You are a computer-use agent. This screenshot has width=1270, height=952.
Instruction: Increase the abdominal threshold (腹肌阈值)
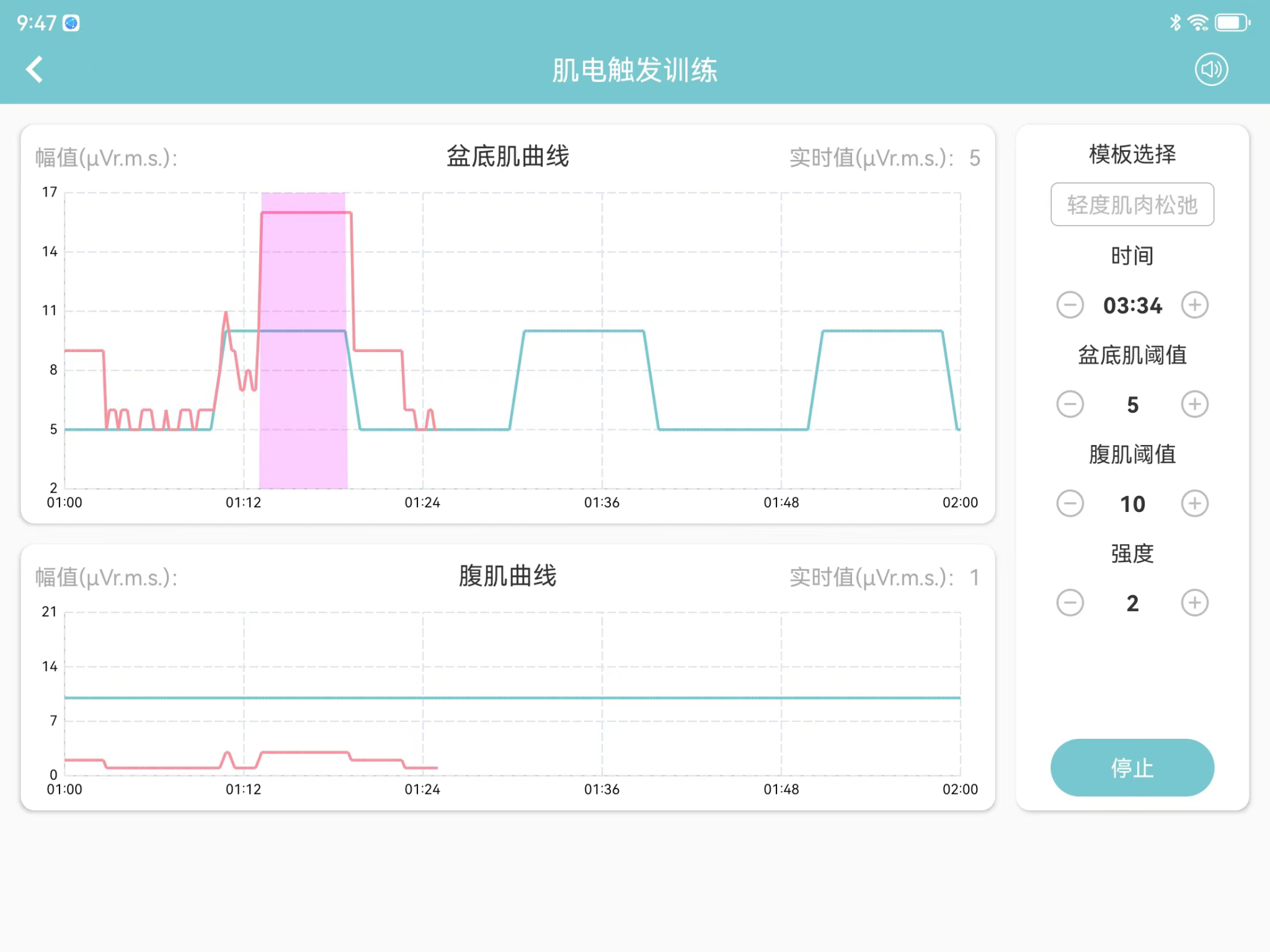(1194, 503)
